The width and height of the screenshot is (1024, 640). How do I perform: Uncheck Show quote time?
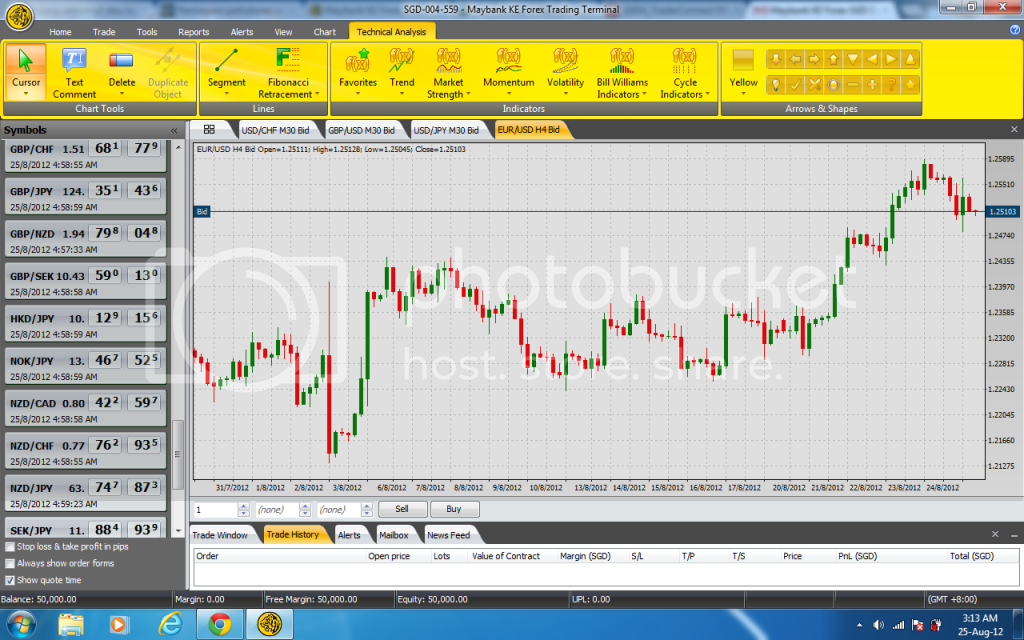pyautogui.click(x=10, y=580)
